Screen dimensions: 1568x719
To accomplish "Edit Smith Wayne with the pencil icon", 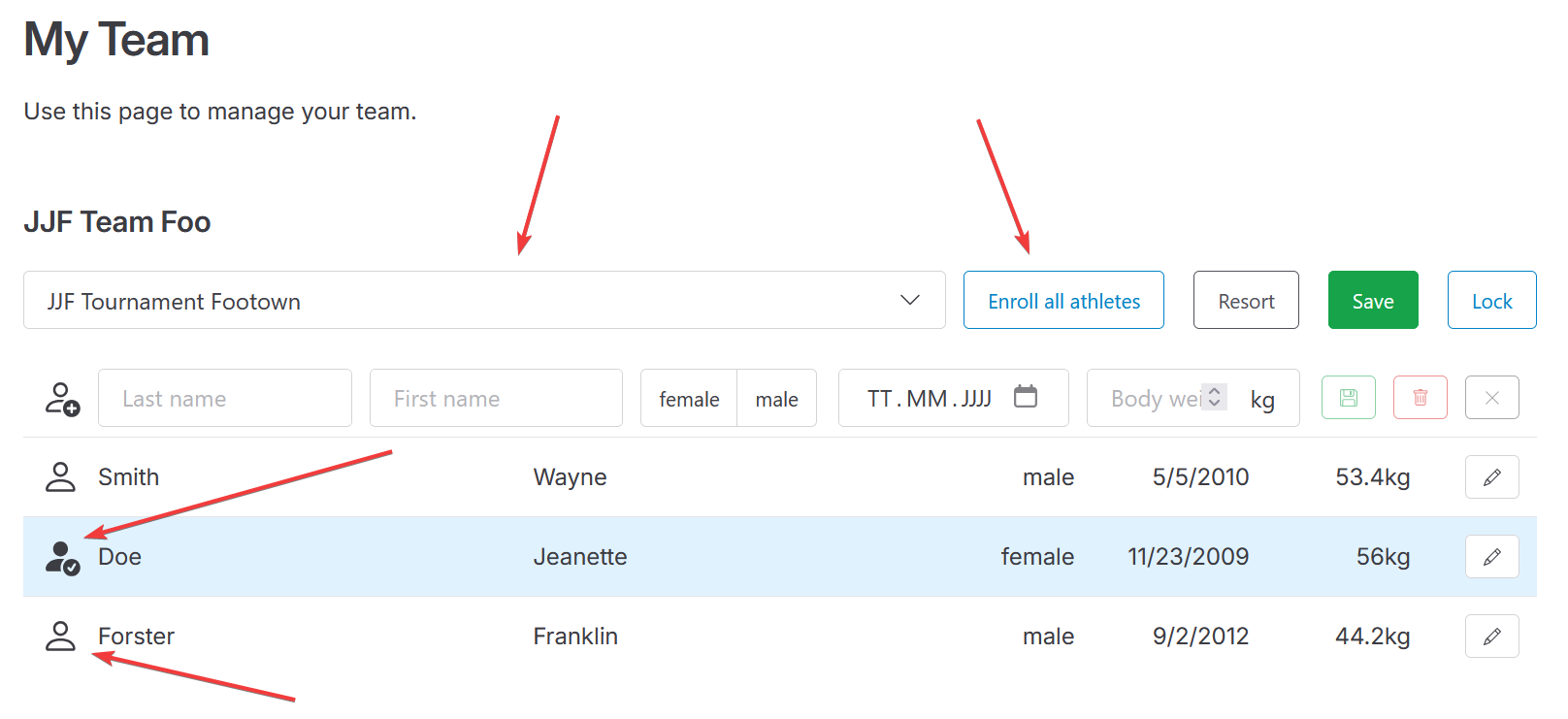I will (1491, 477).
